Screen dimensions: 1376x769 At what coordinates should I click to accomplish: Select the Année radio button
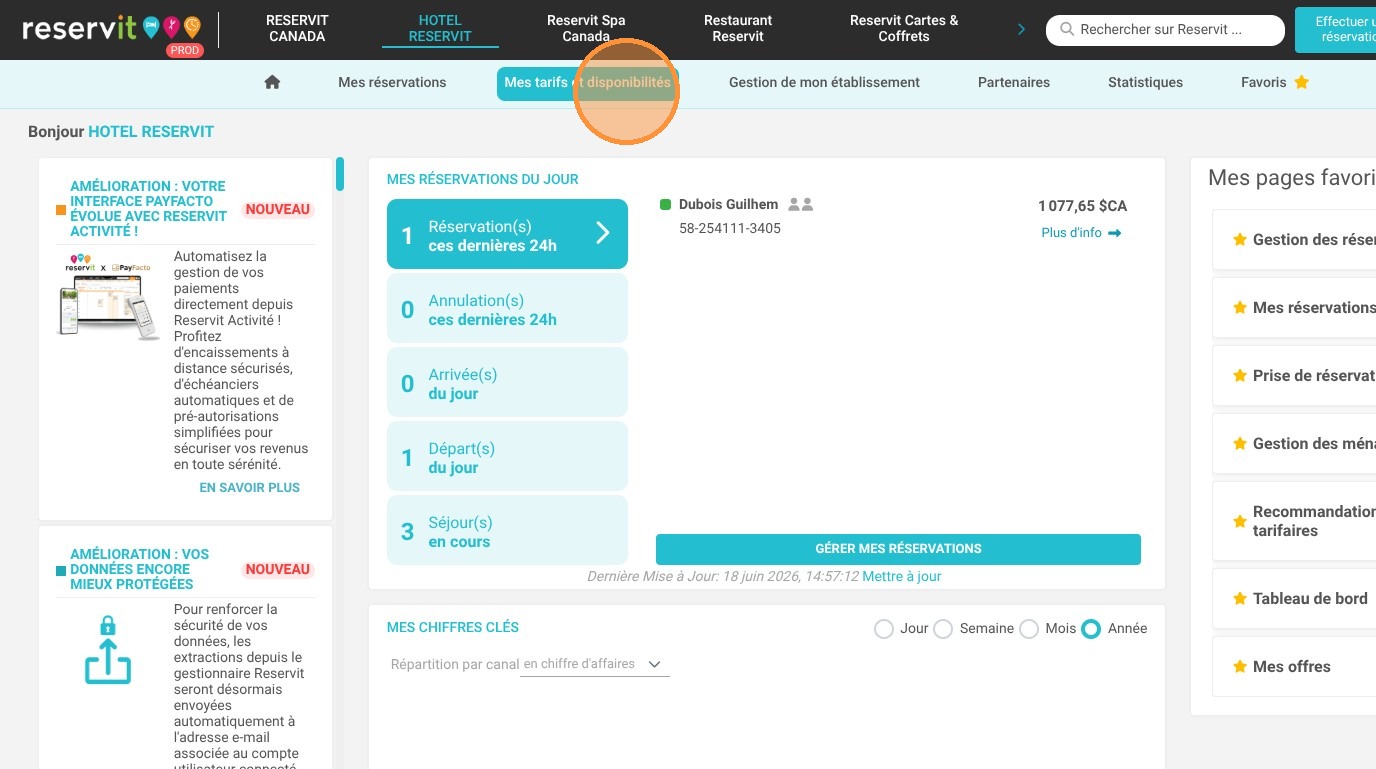[x=1091, y=629]
